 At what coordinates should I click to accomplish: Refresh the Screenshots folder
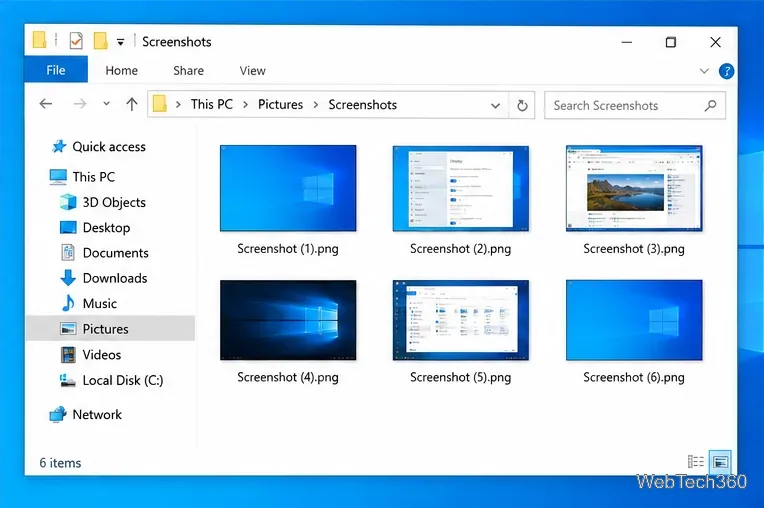coord(522,105)
